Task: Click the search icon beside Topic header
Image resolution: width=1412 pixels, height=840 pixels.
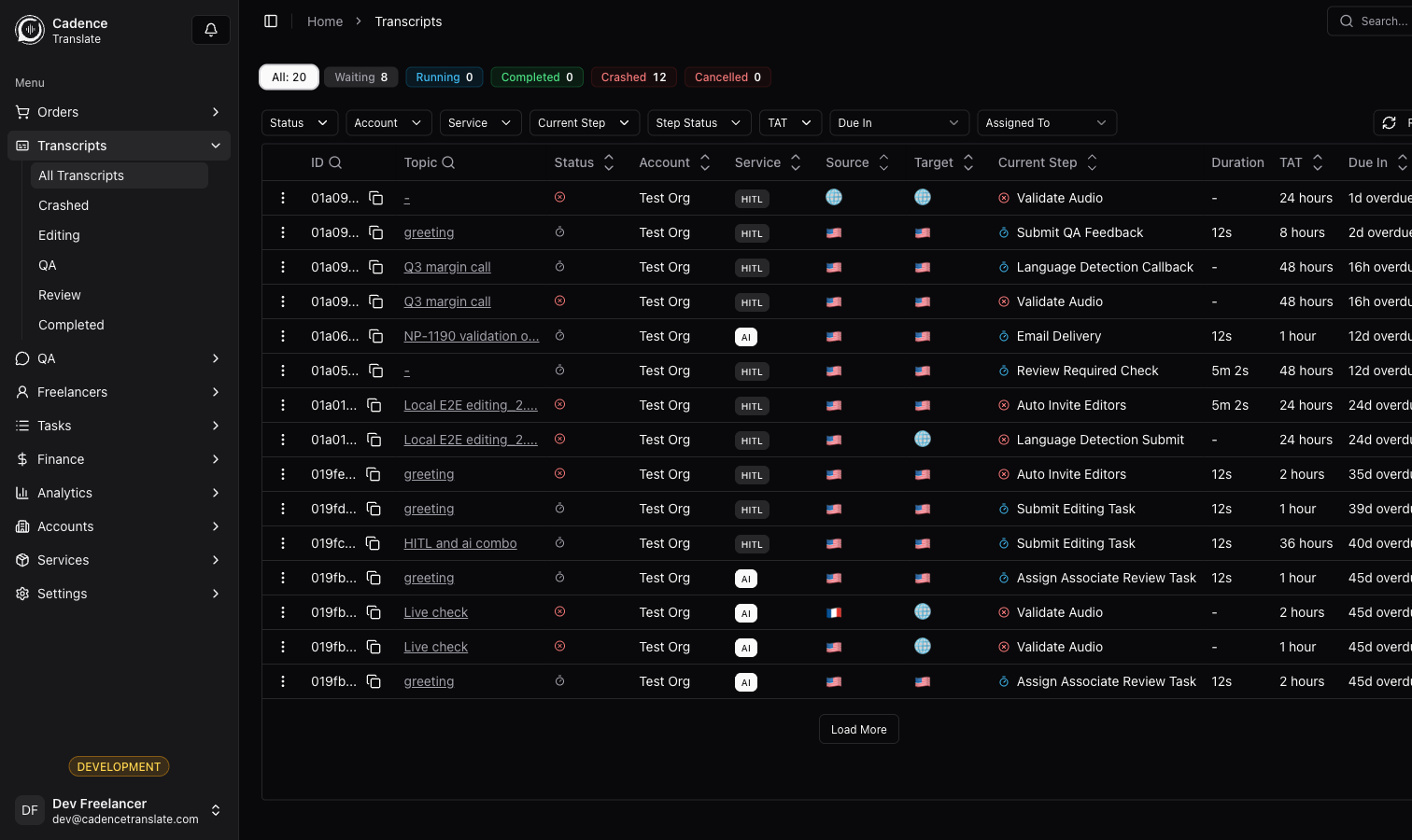Action: click(x=448, y=162)
